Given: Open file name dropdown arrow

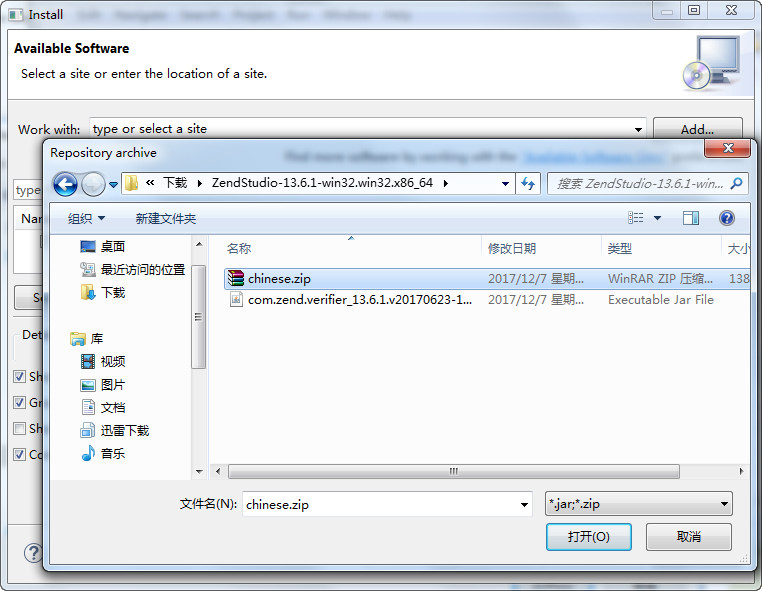Looking at the screenshot, I should pos(524,504).
